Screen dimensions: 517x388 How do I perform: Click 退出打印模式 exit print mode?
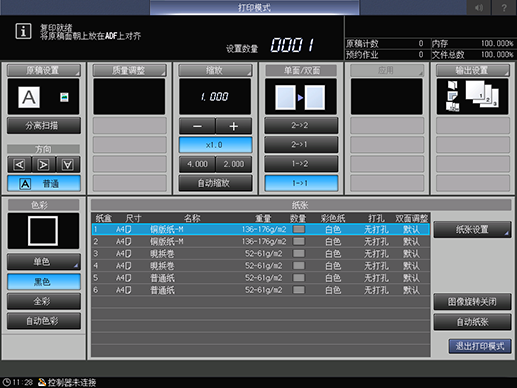[x=480, y=347]
